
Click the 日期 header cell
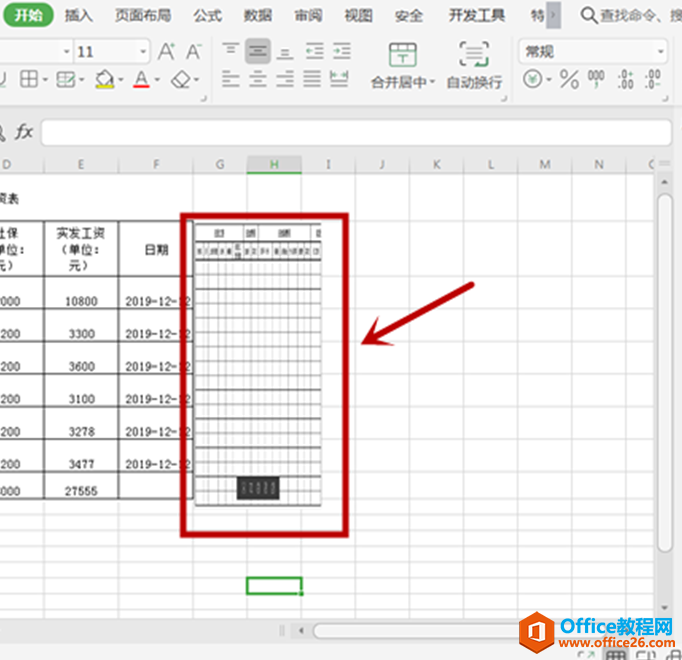(154, 249)
